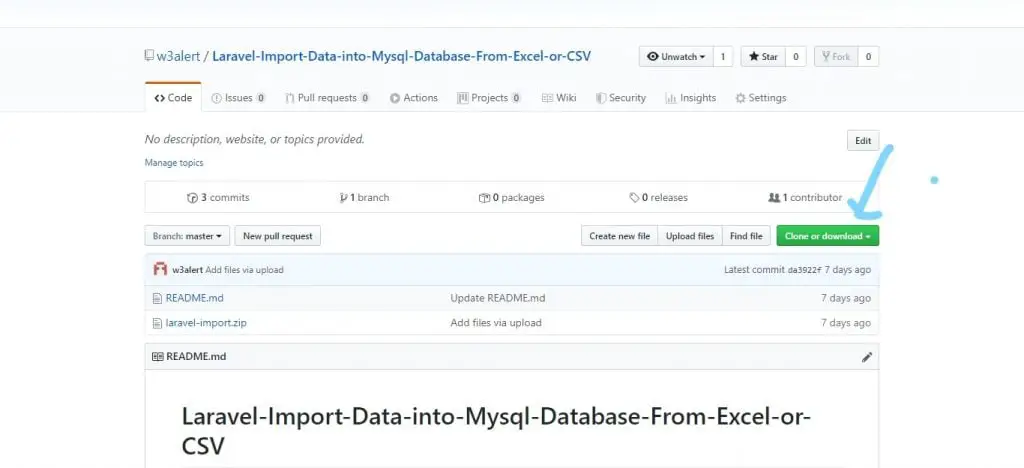
Task: Click the README.md file icon
Action: pos(157,298)
